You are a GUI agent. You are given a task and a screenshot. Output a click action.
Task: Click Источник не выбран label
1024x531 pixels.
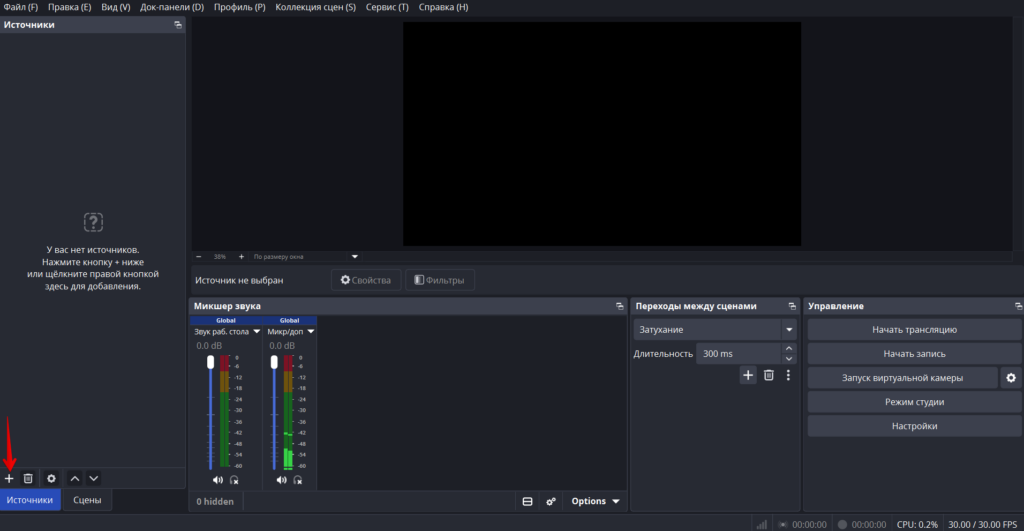(x=239, y=280)
